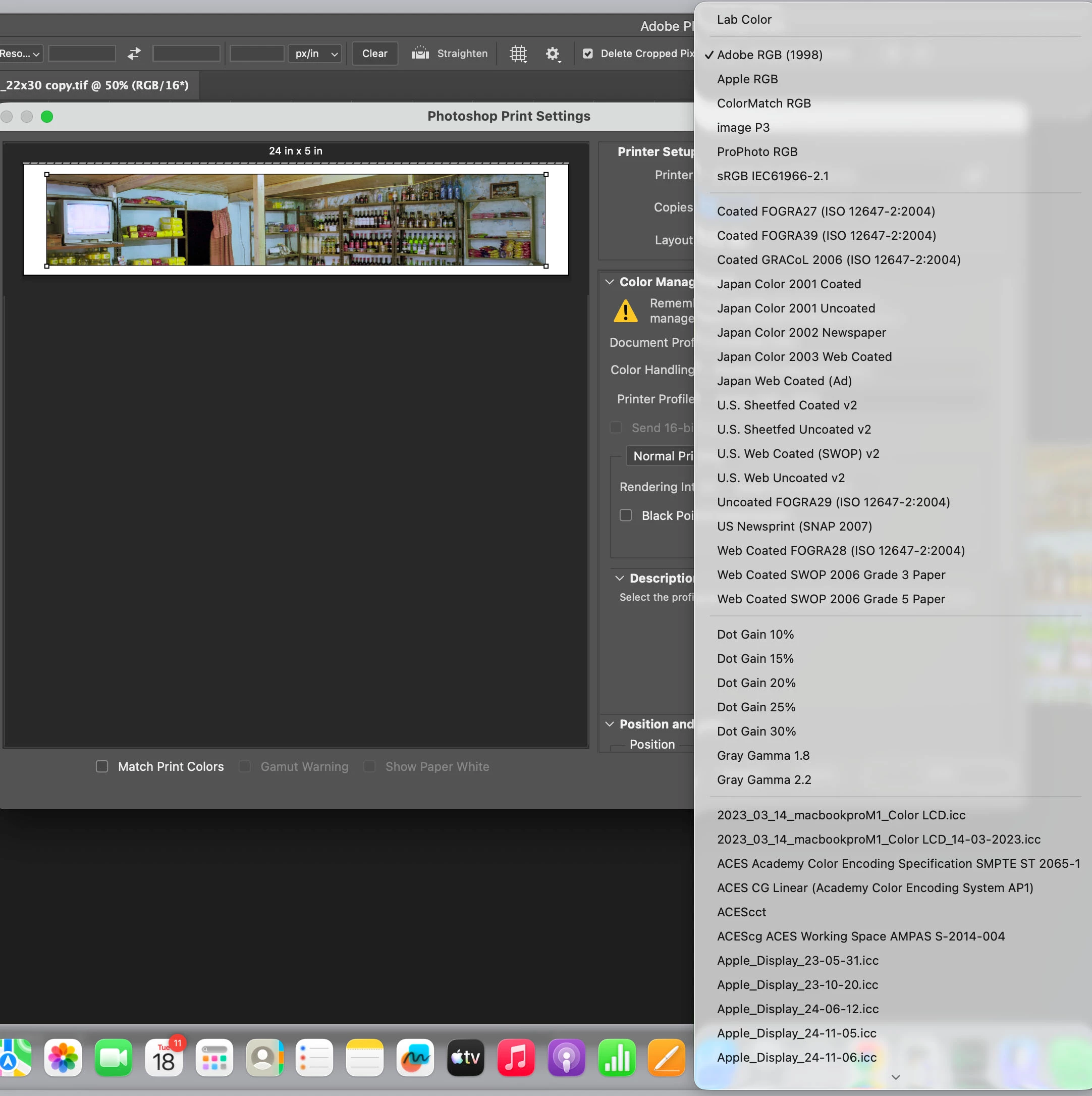Launch the Apple TV app in dock
1092x1096 pixels.
465,1058
